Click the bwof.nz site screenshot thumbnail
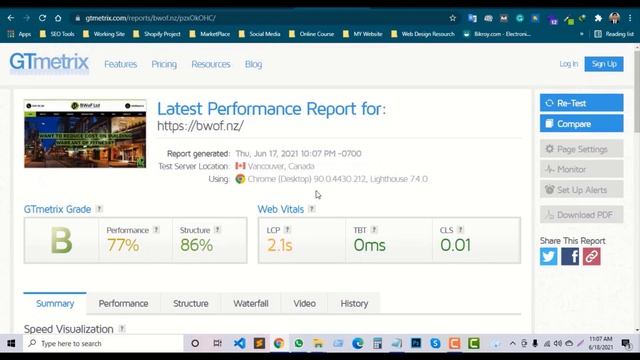 click(85, 133)
